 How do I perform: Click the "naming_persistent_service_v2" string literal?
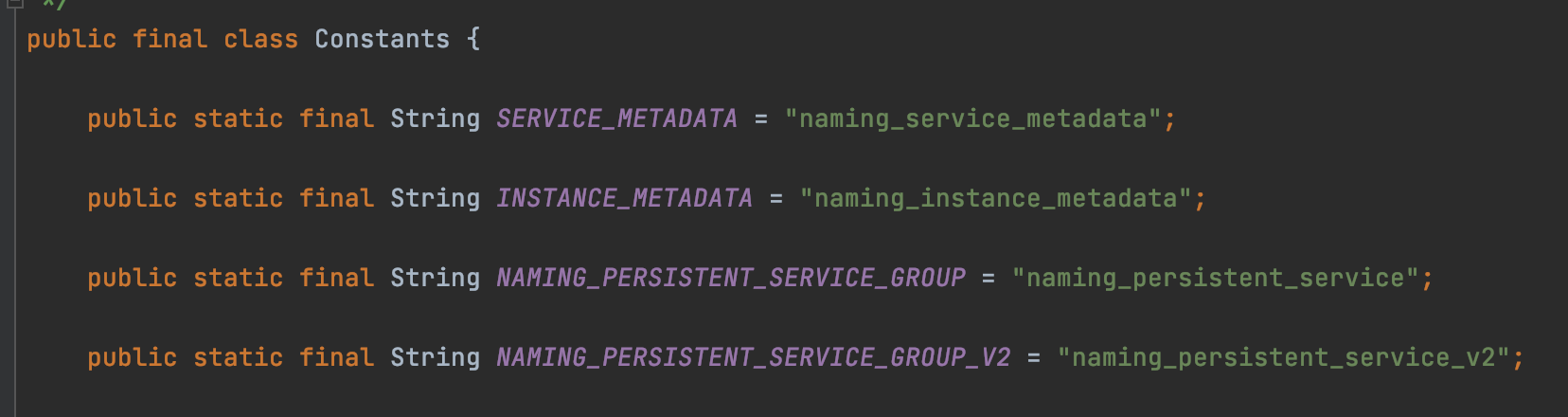pos(1283,357)
